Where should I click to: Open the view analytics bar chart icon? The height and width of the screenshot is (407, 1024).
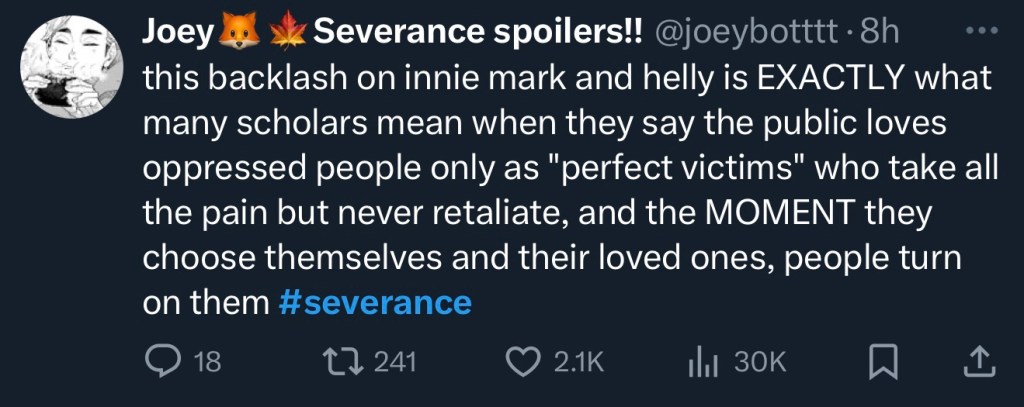click(x=704, y=361)
